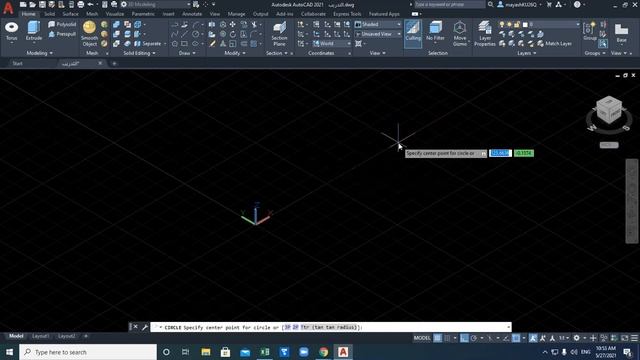Expand the Draw panel
The width and height of the screenshot is (640, 360).
(x=187, y=53)
